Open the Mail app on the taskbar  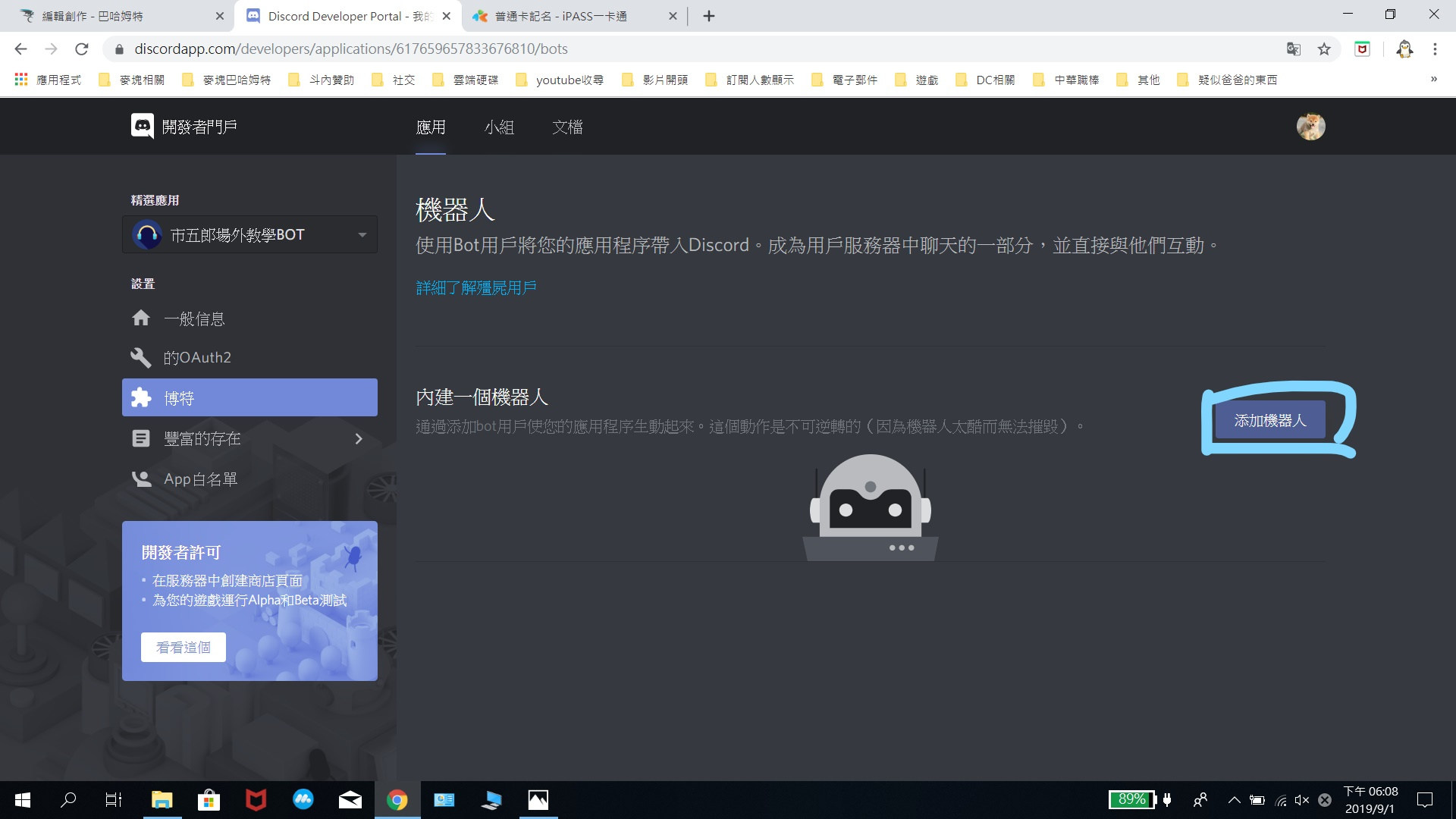click(x=350, y=800)
